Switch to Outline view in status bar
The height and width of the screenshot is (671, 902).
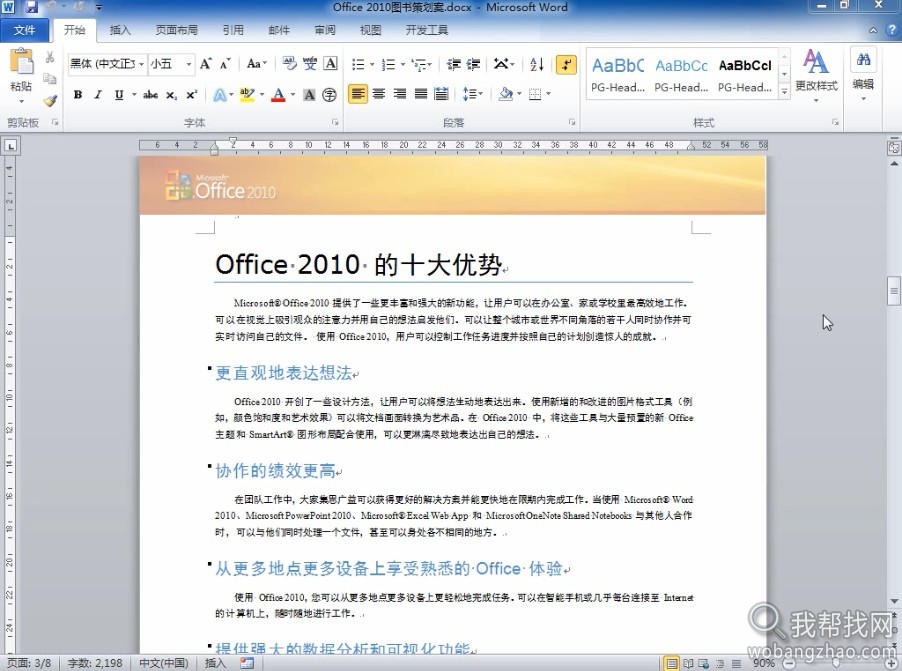click(x=720, y=664)
